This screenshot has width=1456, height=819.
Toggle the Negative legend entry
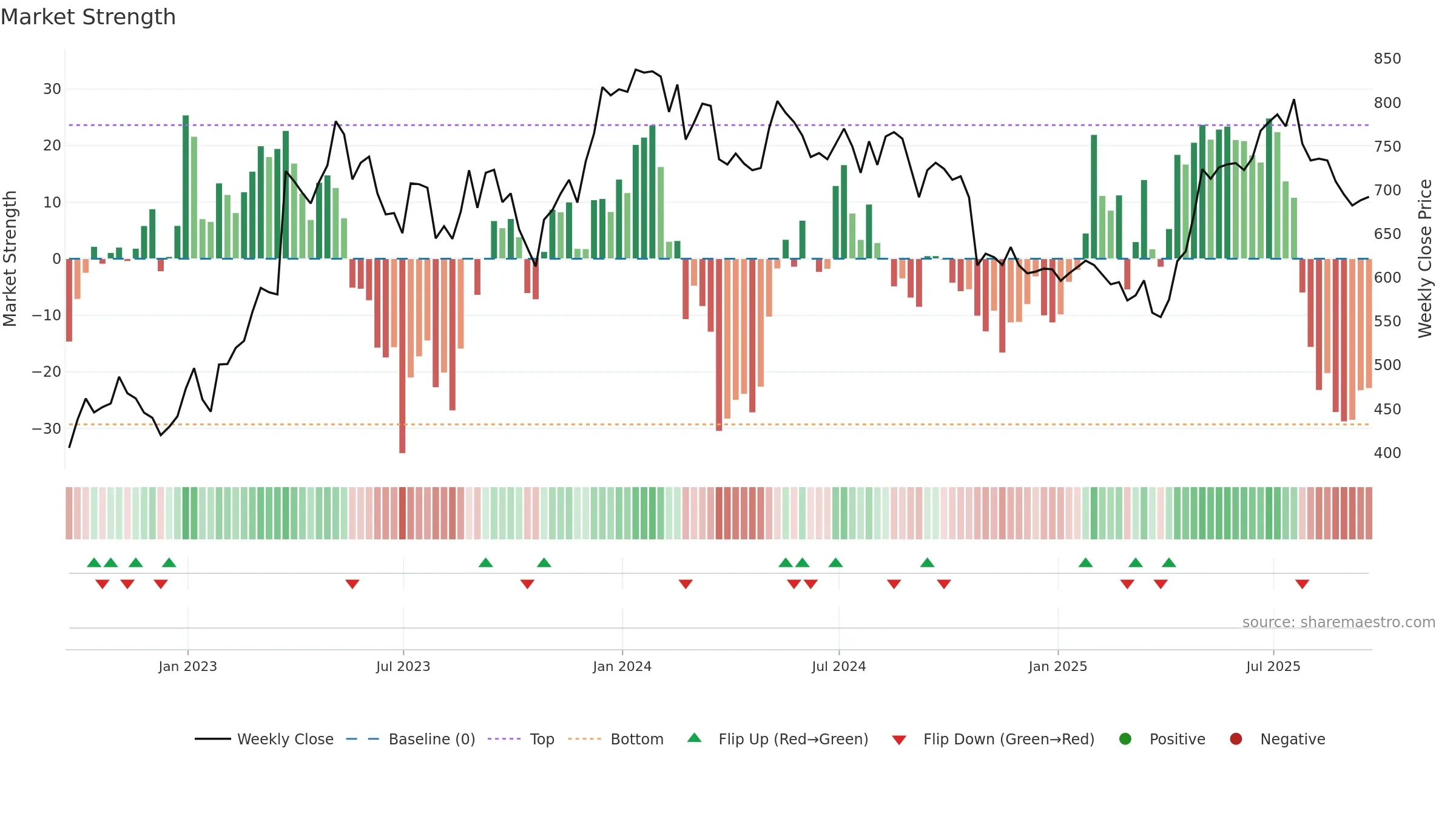point(1277,739)
